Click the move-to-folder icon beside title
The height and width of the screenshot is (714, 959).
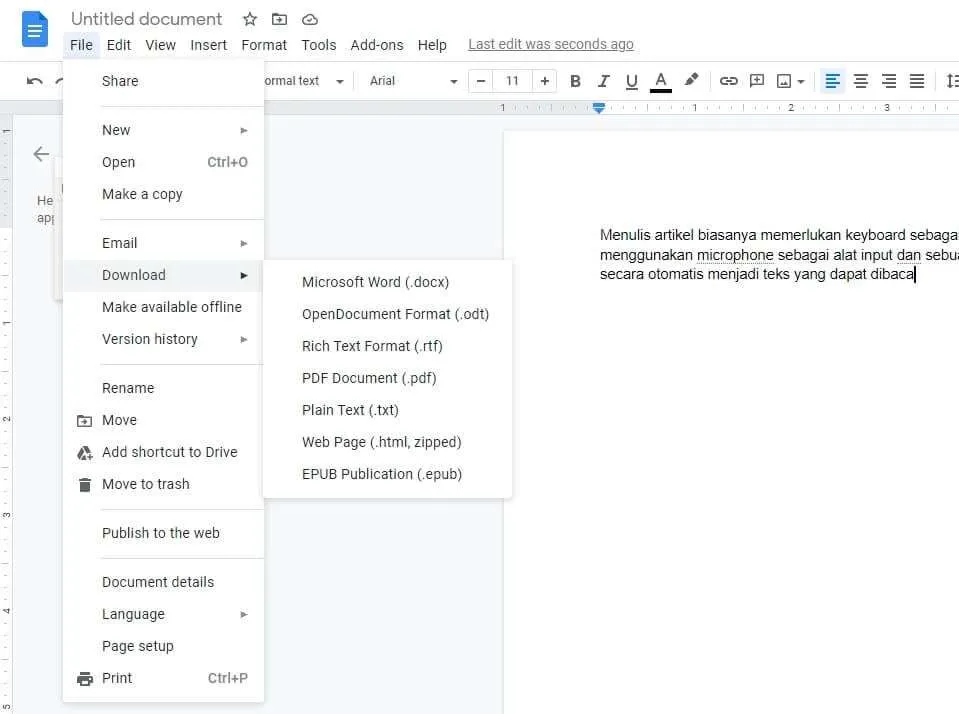tap(280, 19)
